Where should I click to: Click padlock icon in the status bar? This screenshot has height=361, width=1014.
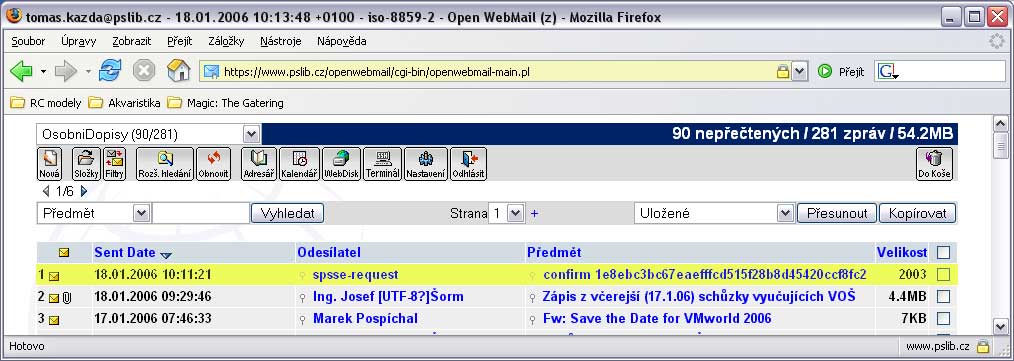(983, 346)
